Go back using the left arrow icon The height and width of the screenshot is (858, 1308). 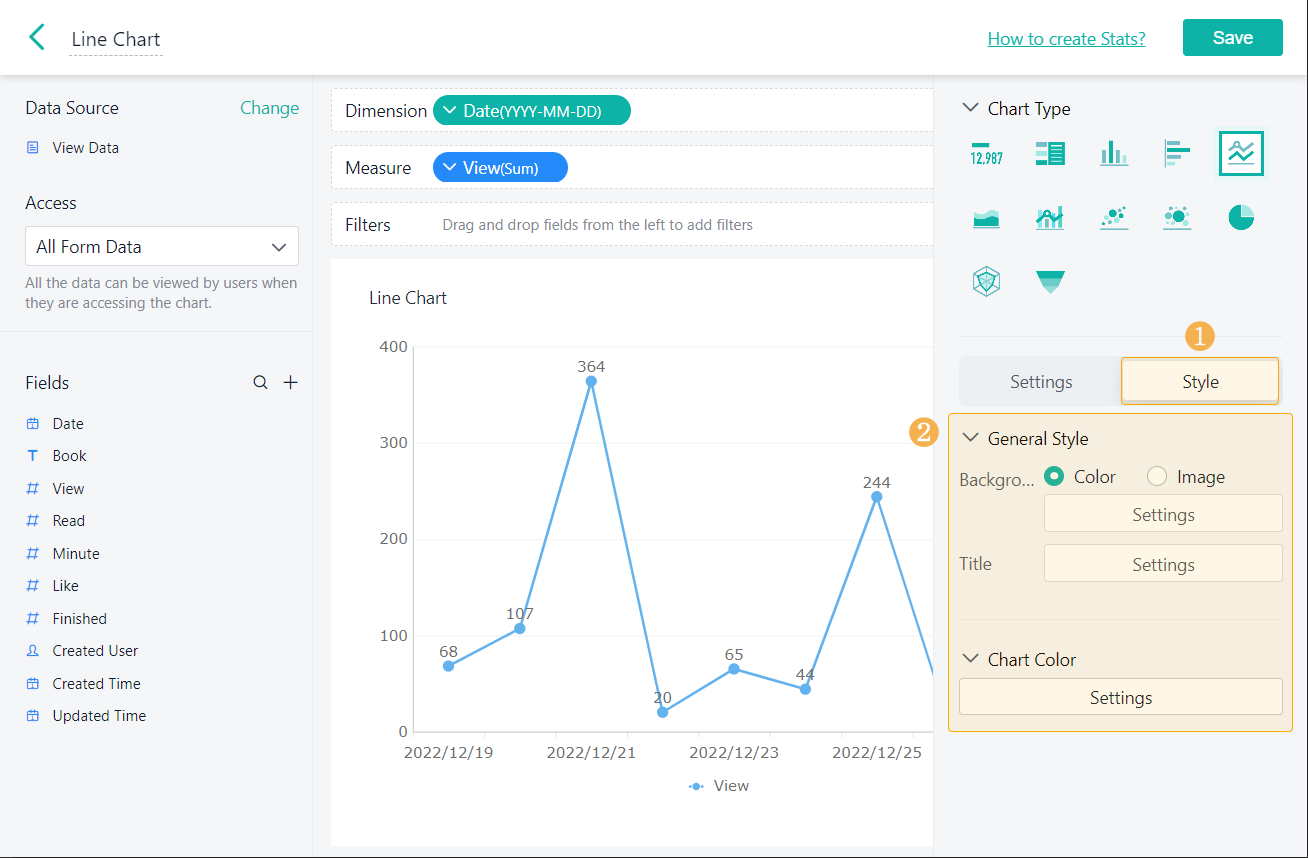point(37,38)
